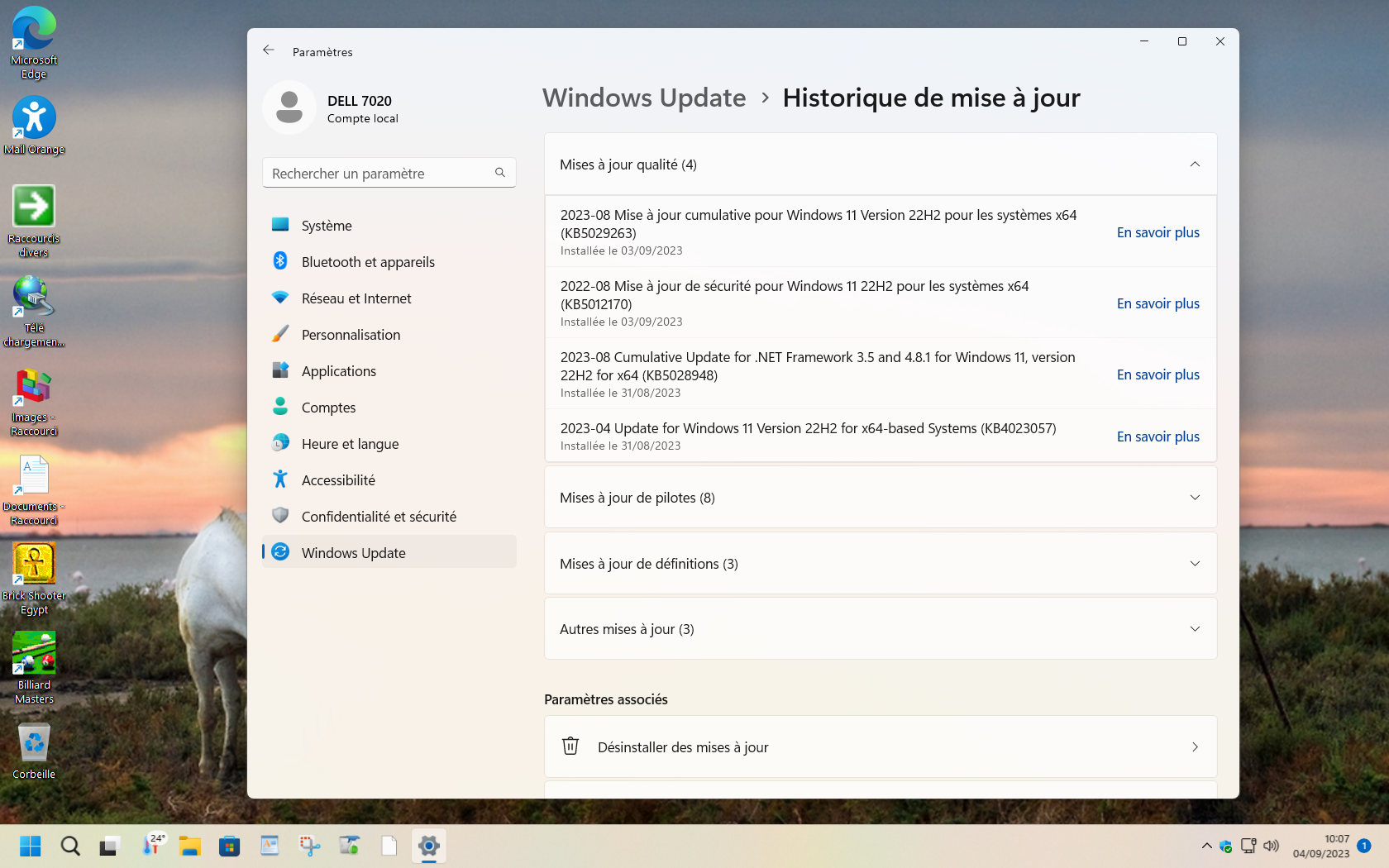The width and height of the screenshot is (1389, 868).
Task: Open Bluetooth et appareils section
Action: [389, 262]
